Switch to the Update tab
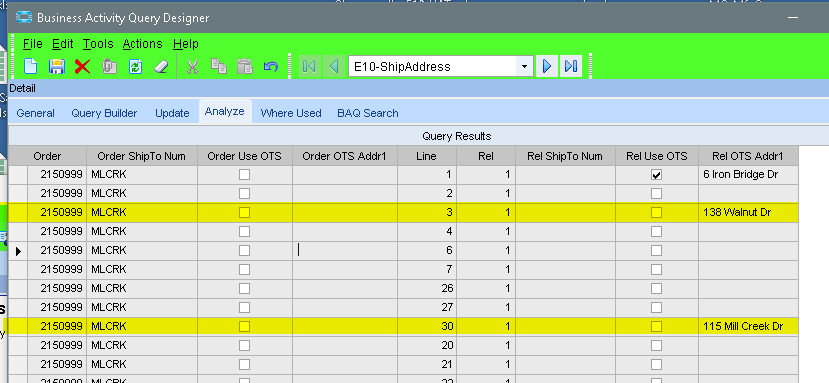 tap(172, 113)
